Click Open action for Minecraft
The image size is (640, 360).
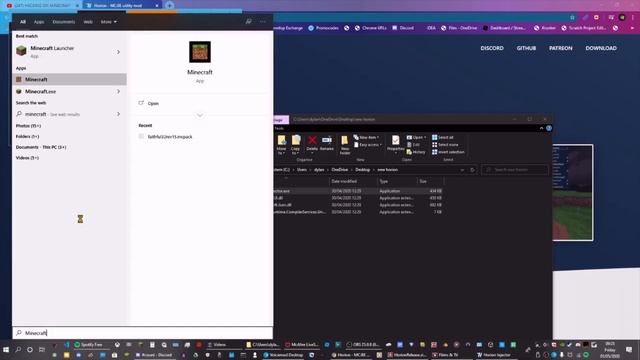coord(153,103)
